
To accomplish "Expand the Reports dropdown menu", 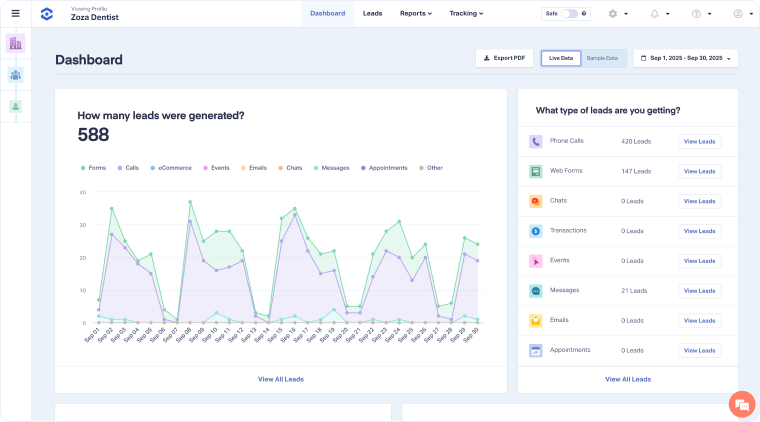I will pos(416,14).
